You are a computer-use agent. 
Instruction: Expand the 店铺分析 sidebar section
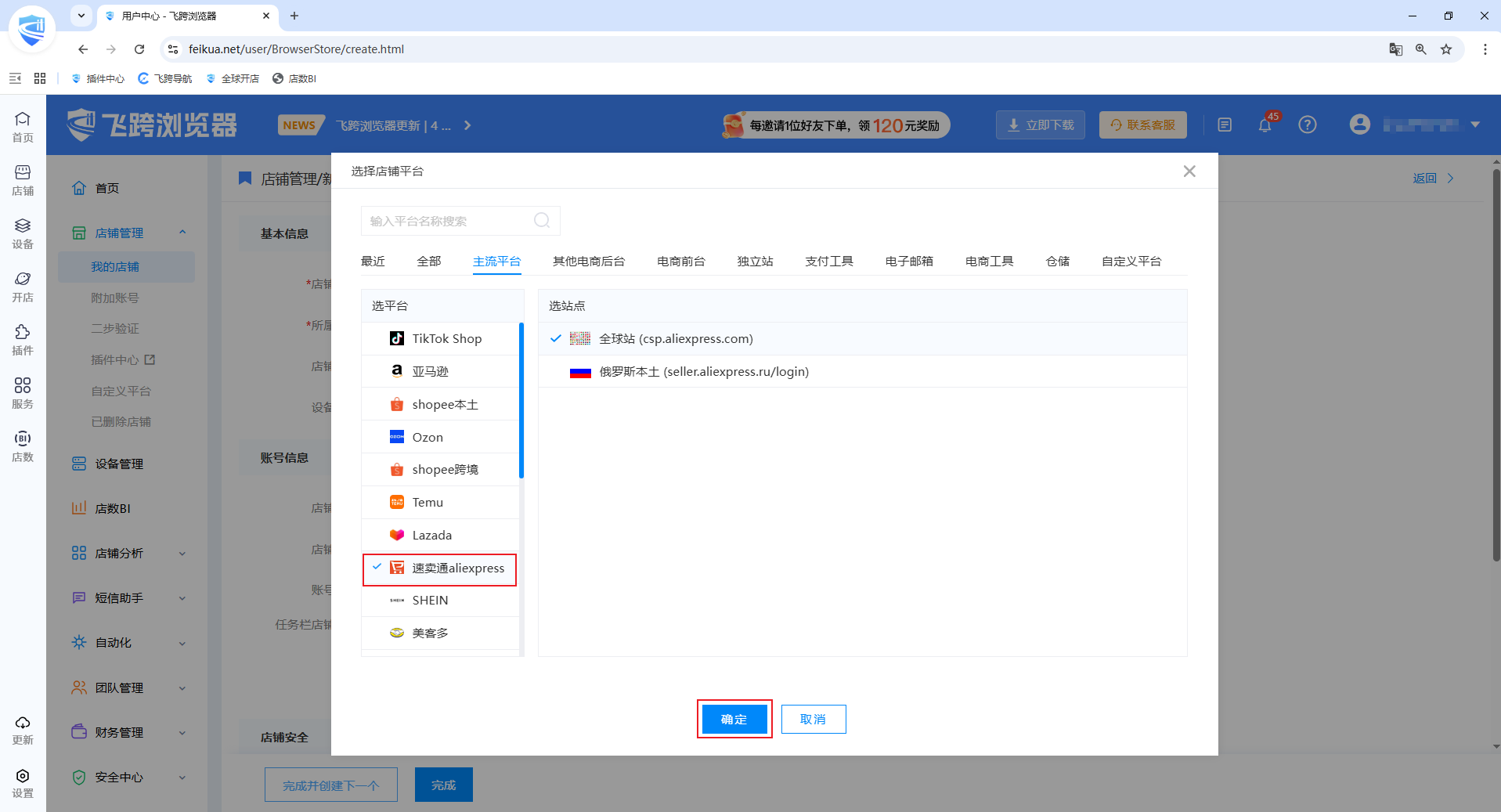pos(182,554)
